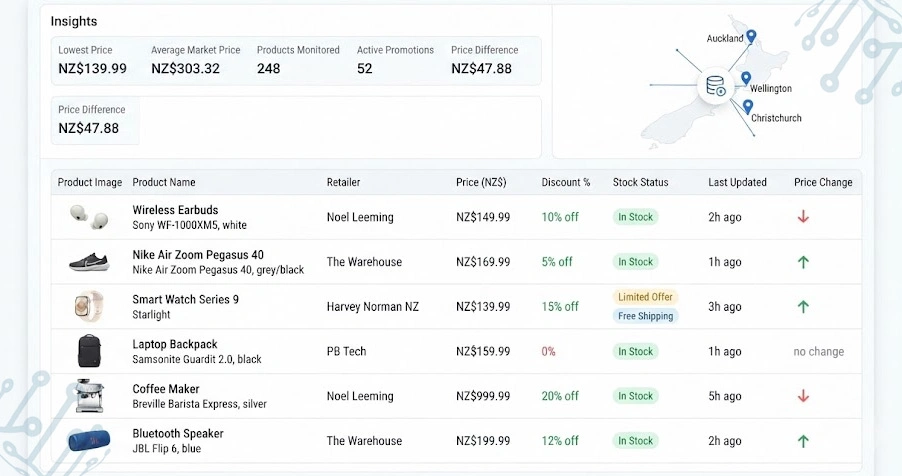The width and height of the screenshot is (902, 476).
Task: Click the green up arrow for Bluetooth Speaker
Action: coord(803,441)
